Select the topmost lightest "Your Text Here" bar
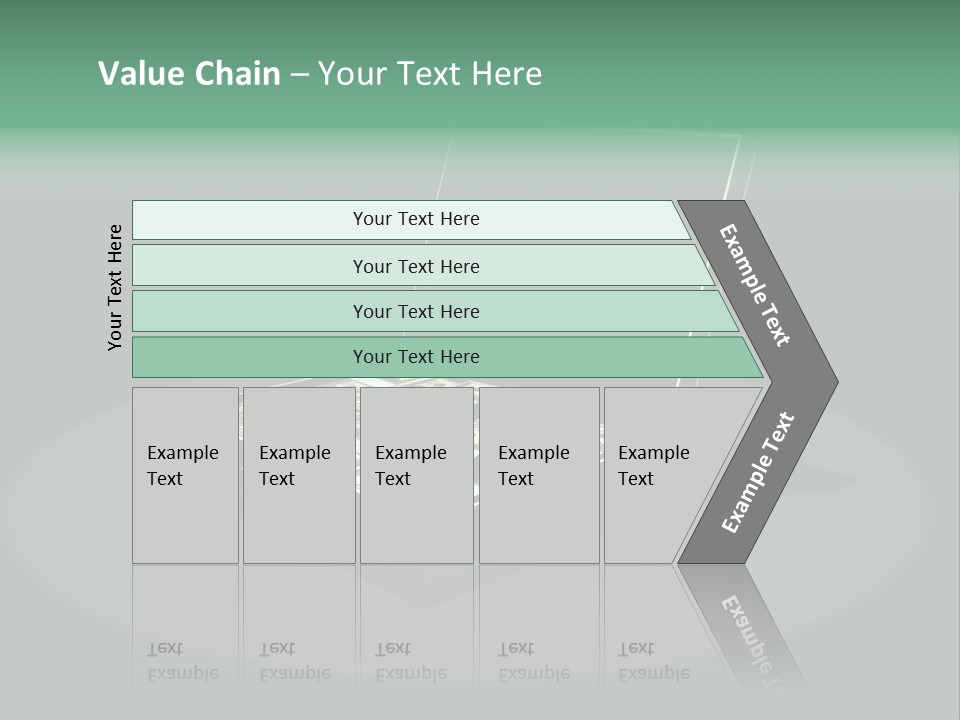Viewport: 960px width, 720px height. point(415,219)
